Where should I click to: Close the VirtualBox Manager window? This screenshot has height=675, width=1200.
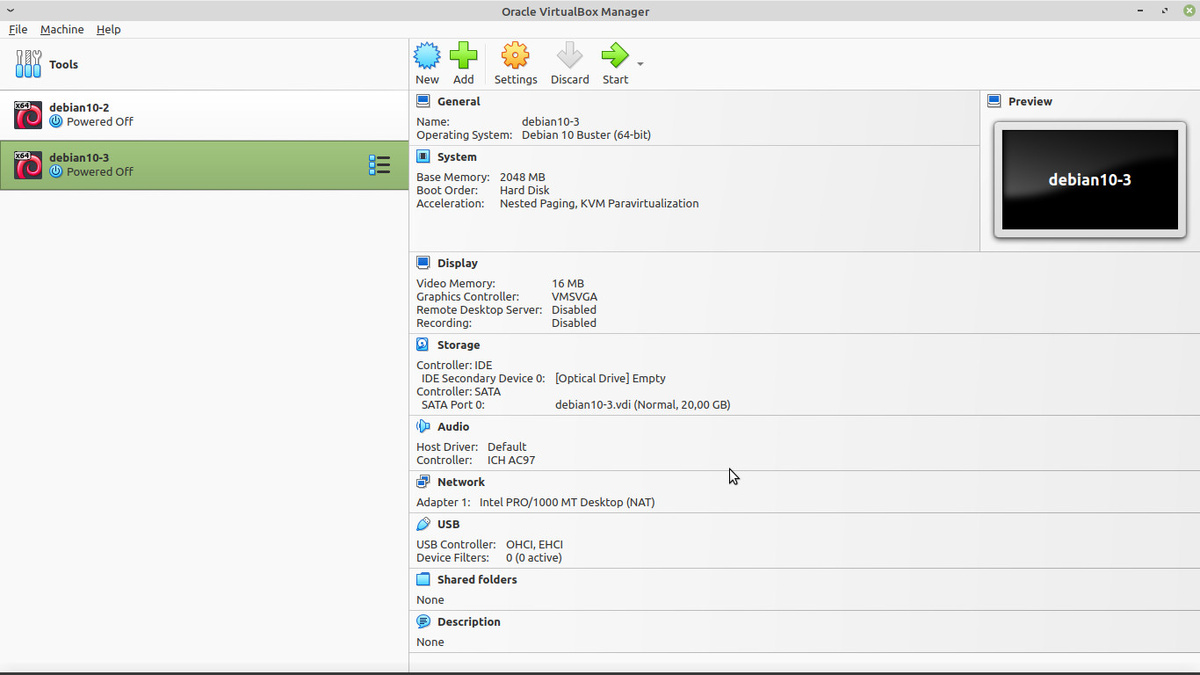pos(1188,11)
